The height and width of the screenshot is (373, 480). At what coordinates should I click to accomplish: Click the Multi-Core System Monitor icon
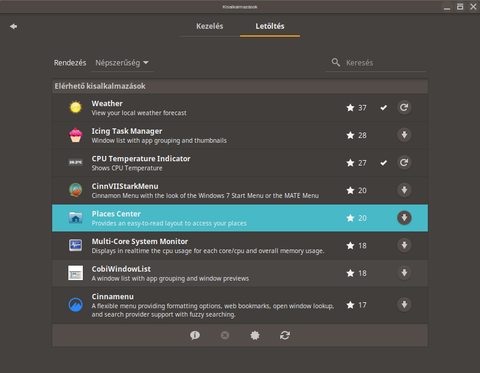[x=76, y=245]
